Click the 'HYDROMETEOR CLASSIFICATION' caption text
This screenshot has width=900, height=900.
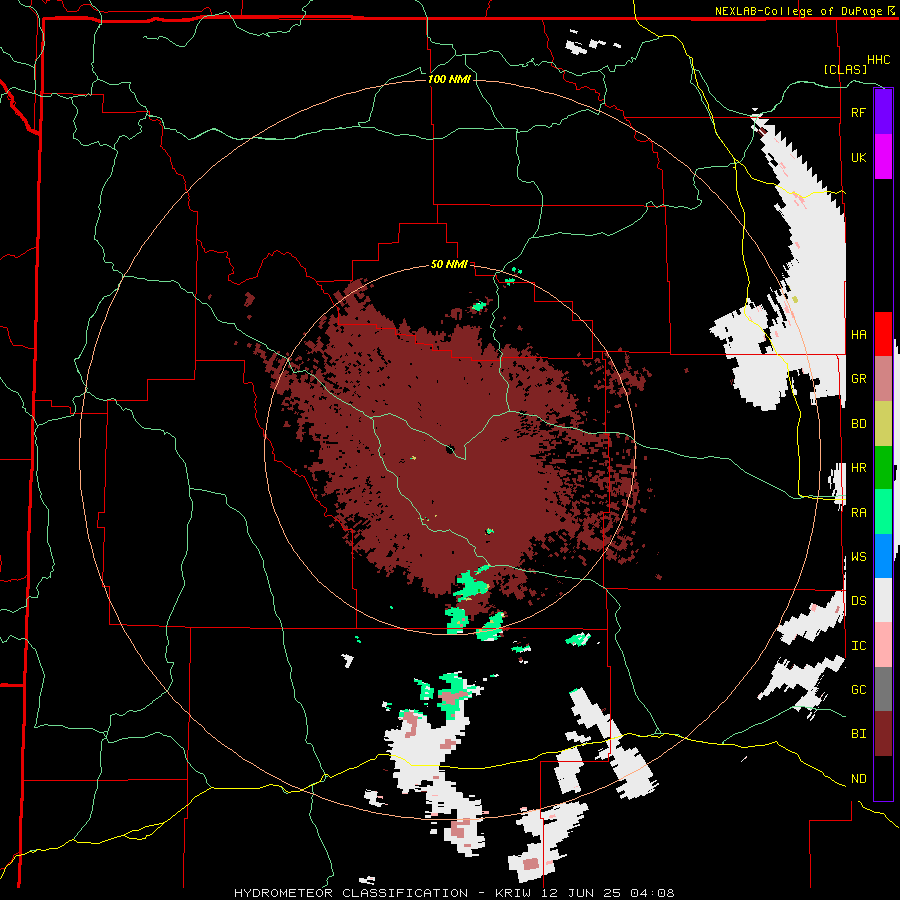pyautogui.click(x=351, y=893)
